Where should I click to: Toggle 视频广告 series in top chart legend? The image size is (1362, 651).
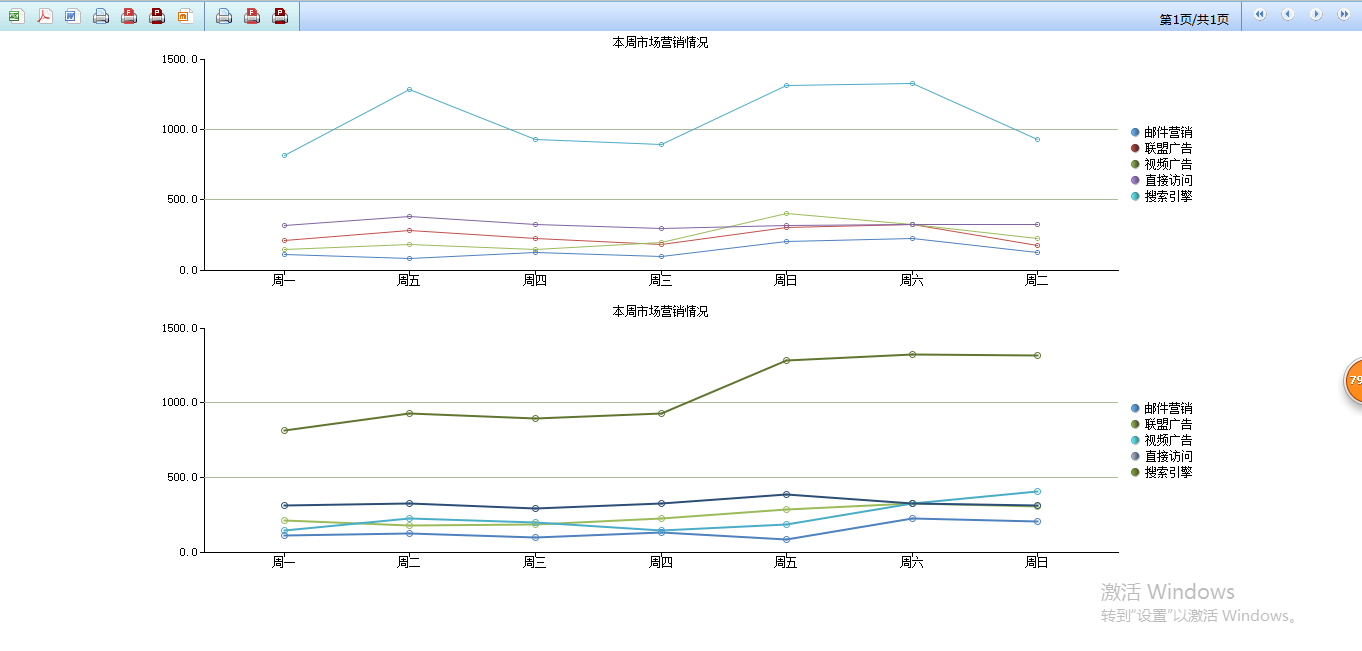(x=1161, y=164)
